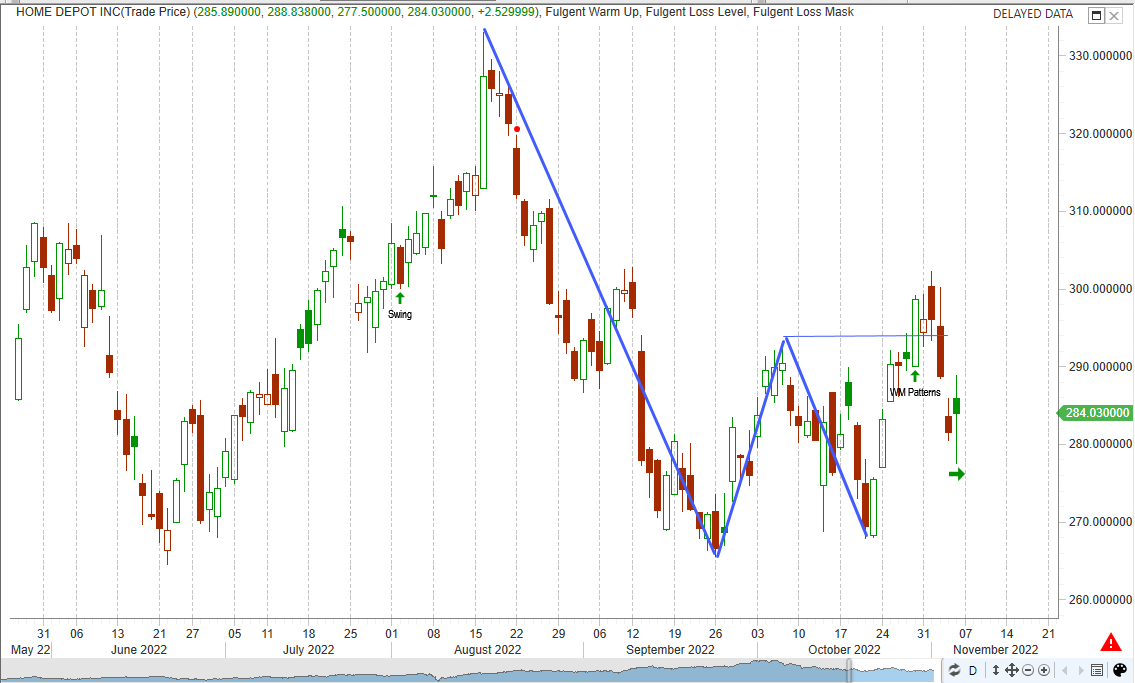Click the May 22 axis label
Screen dimensions: 1135x683
[x=30, y=650]
